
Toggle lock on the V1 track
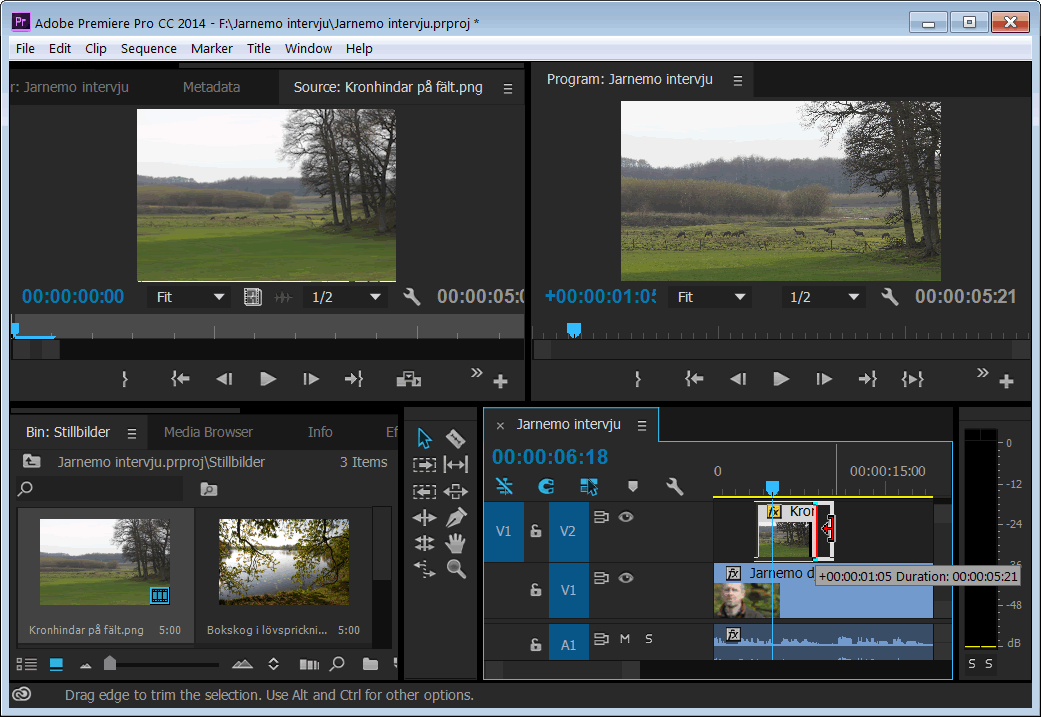tap(535, 590)
